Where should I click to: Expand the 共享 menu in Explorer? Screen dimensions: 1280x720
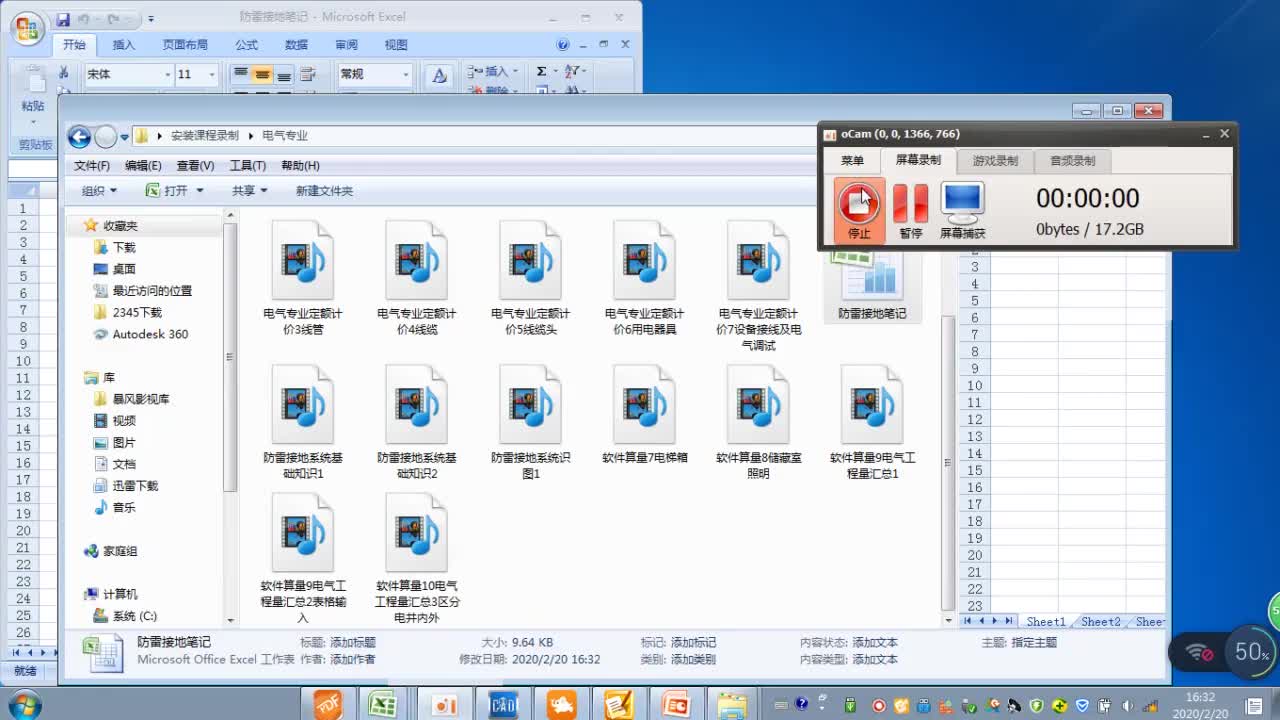click(250, 191)
